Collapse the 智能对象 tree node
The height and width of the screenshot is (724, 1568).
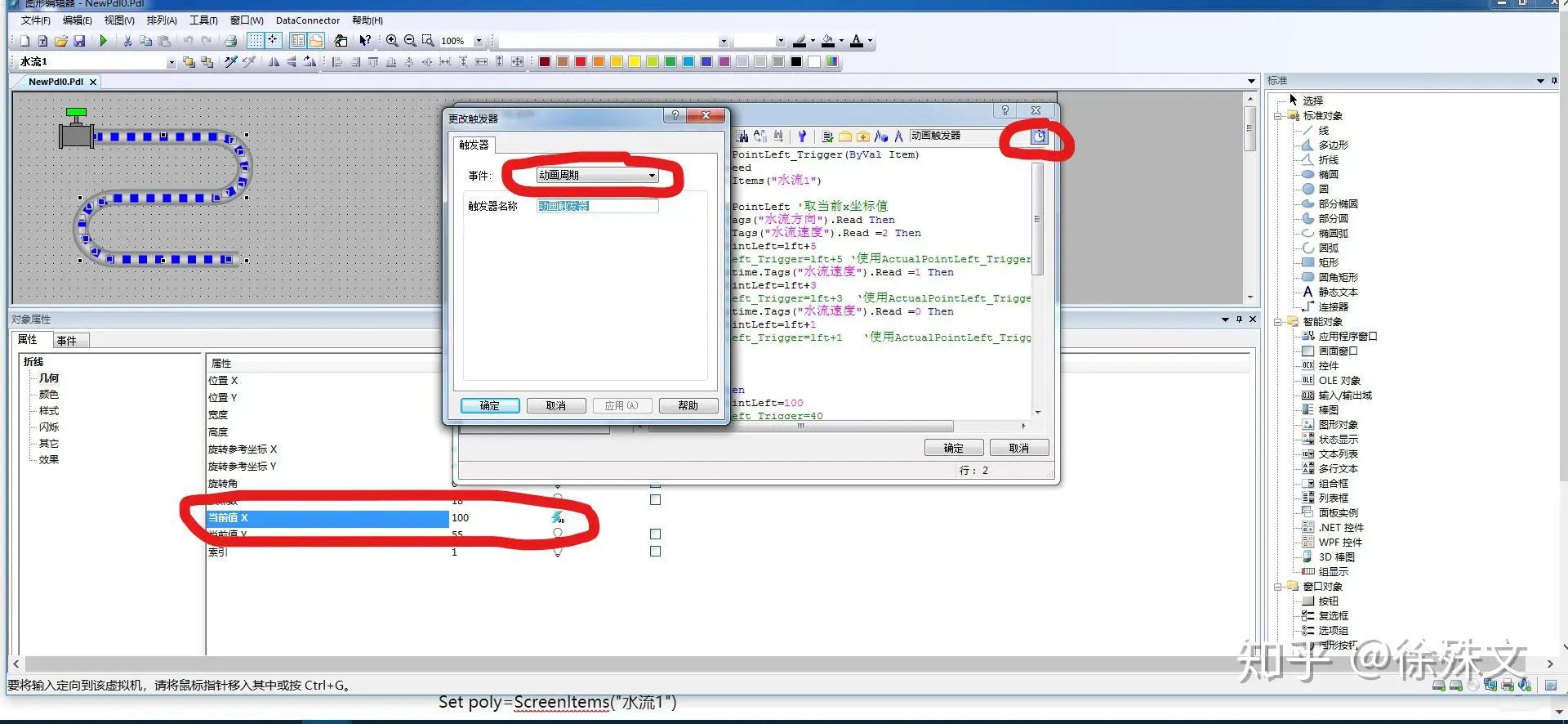pos(1278,322)
